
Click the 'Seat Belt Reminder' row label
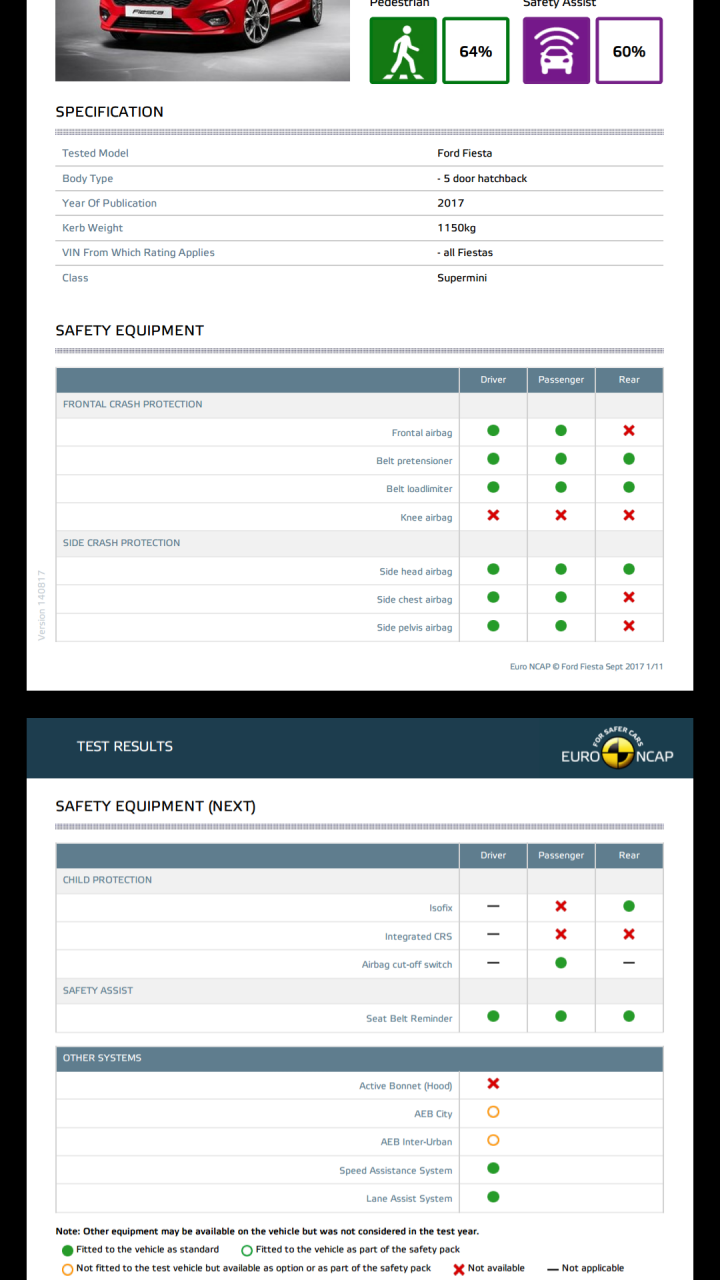pos(409,1019)
